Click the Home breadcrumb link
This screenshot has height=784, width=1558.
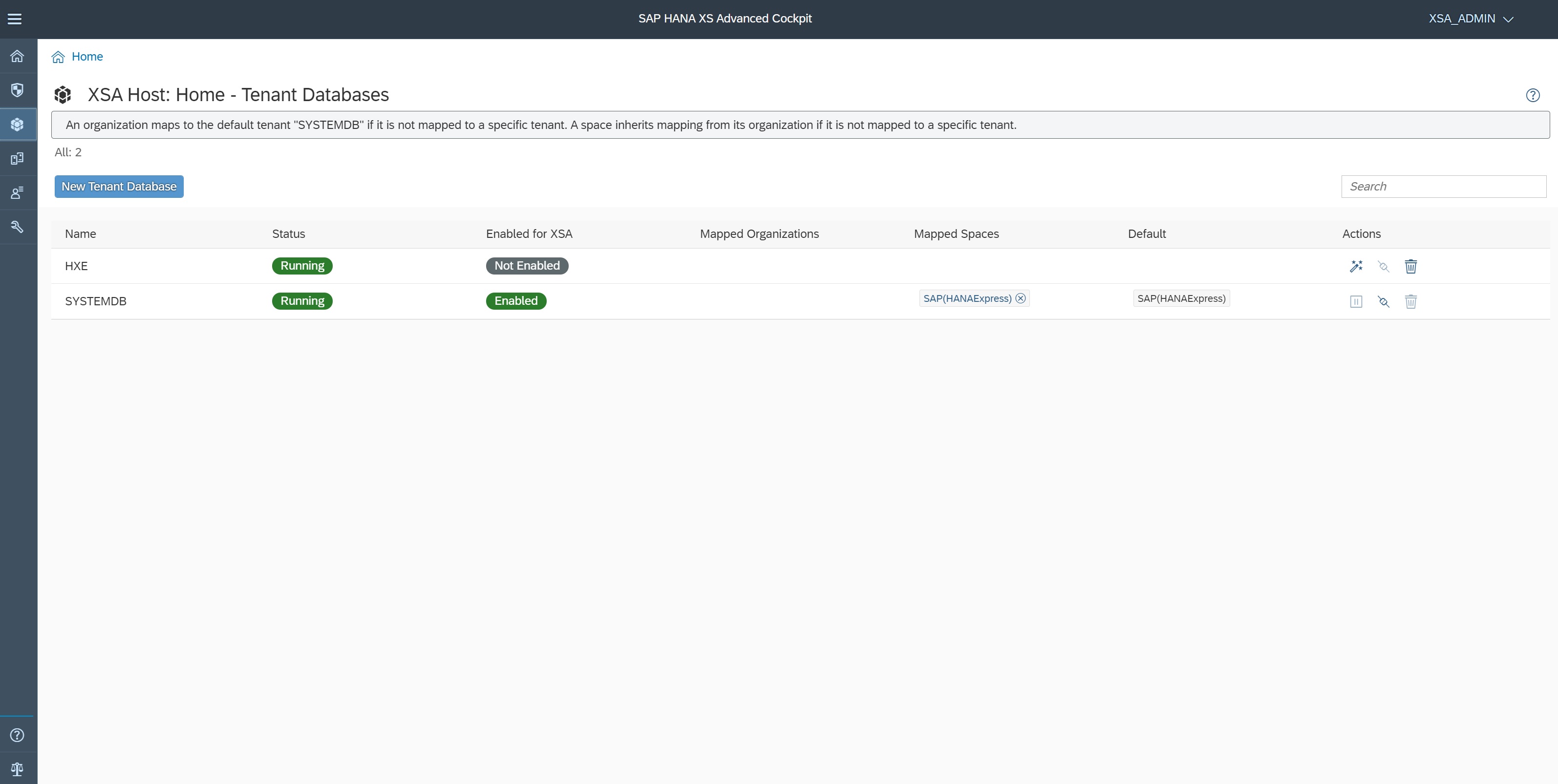coord(87,56)
